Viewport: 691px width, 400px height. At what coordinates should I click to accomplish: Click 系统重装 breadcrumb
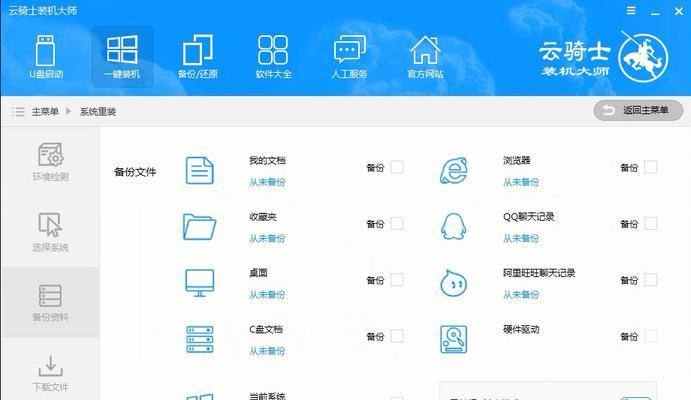[x=97, y=111]
